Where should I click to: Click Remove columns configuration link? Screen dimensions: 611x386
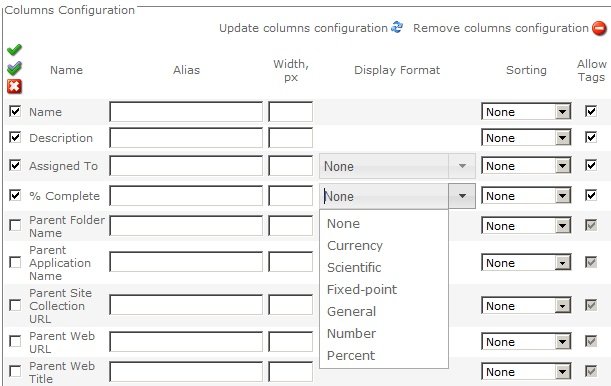pos(501,28)
